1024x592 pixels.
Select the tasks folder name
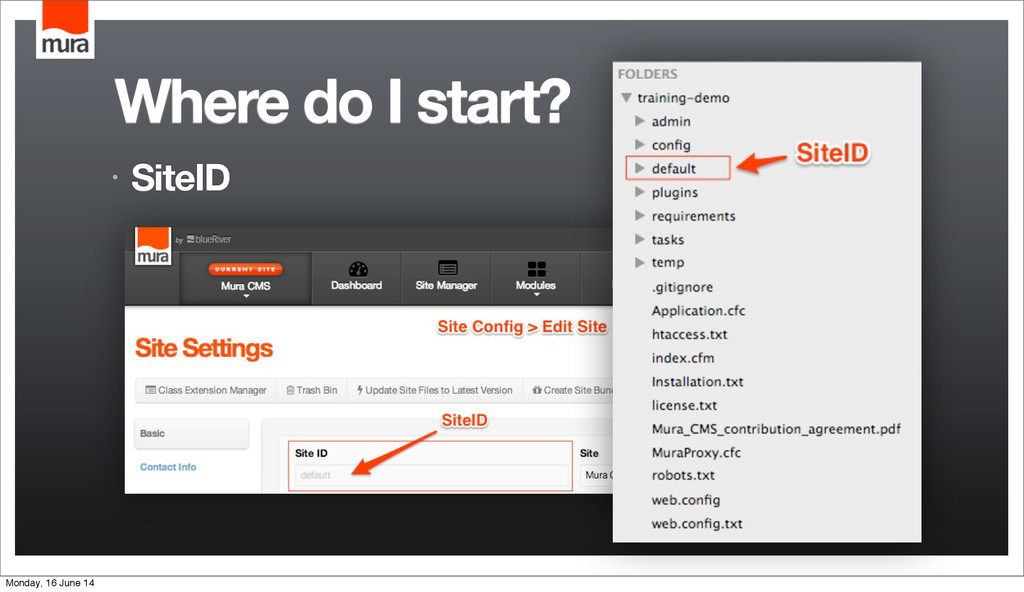[667, 240]
